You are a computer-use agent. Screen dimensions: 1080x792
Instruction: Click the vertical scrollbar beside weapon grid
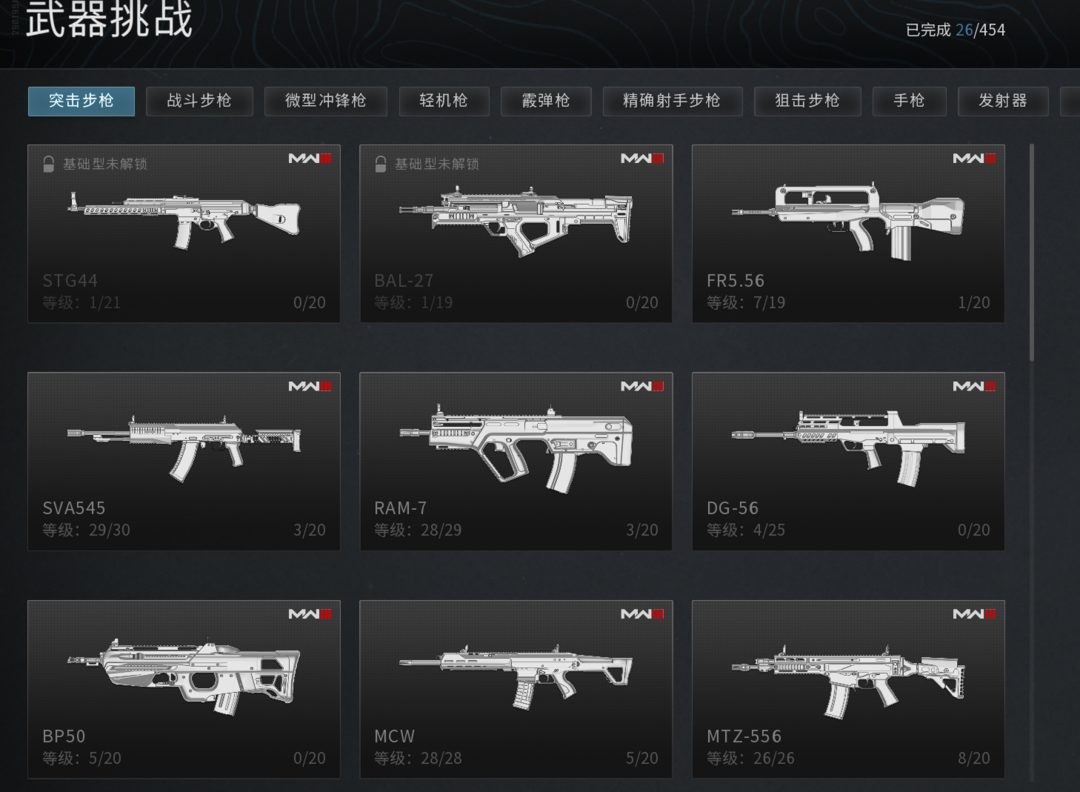tap(1032, 252)
